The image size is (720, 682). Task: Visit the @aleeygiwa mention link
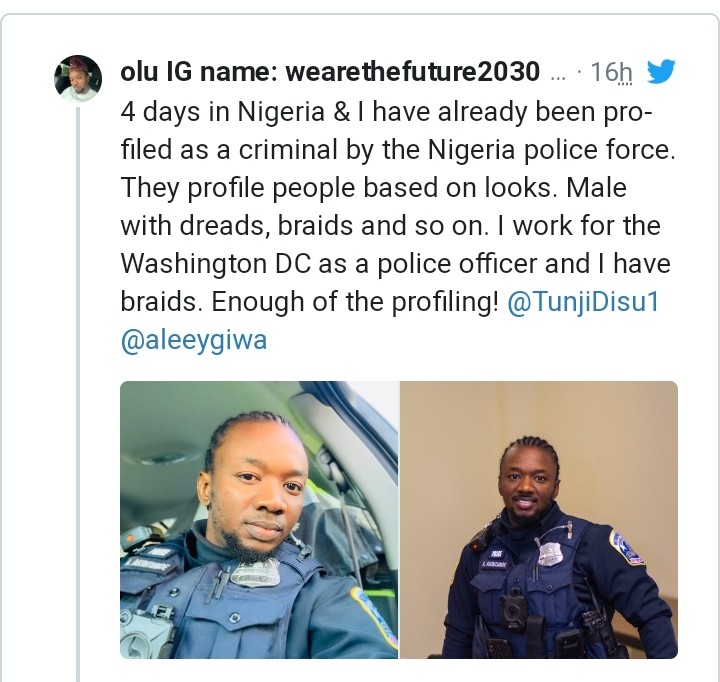point(194,341)
